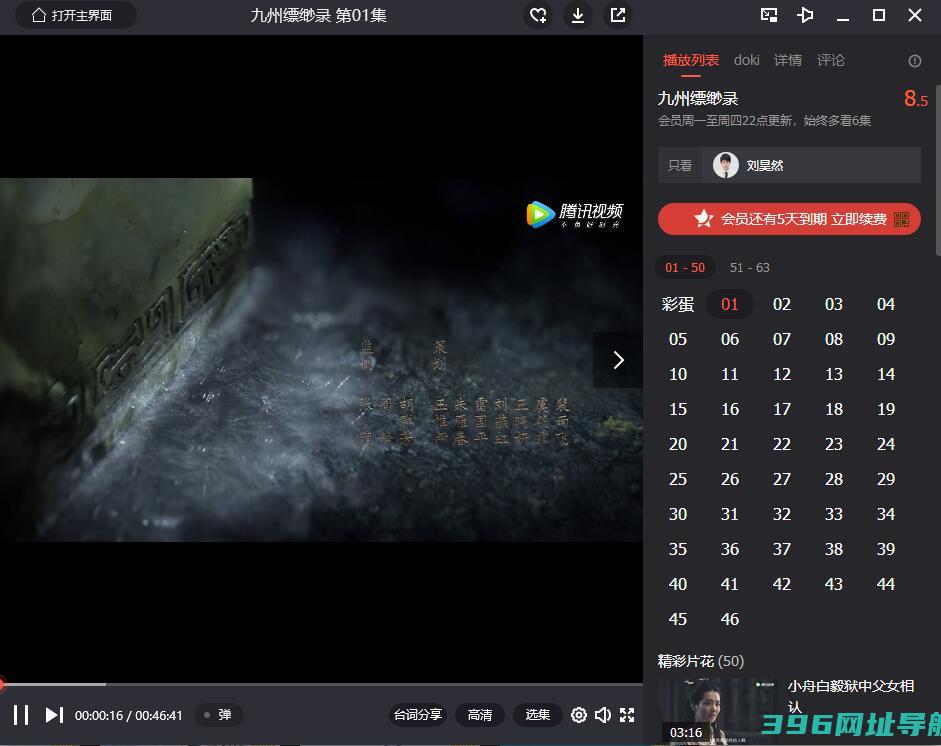Image resolution: width=941 pixels, height=746 pixels.
Task: Choose episode 13
Action: (834, 375)
